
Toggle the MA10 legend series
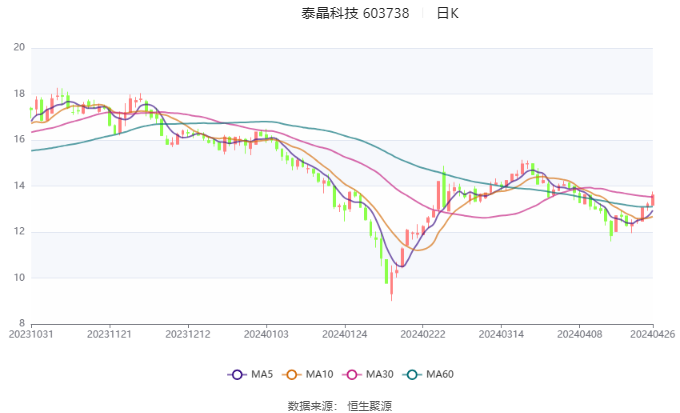coord(307,374)
